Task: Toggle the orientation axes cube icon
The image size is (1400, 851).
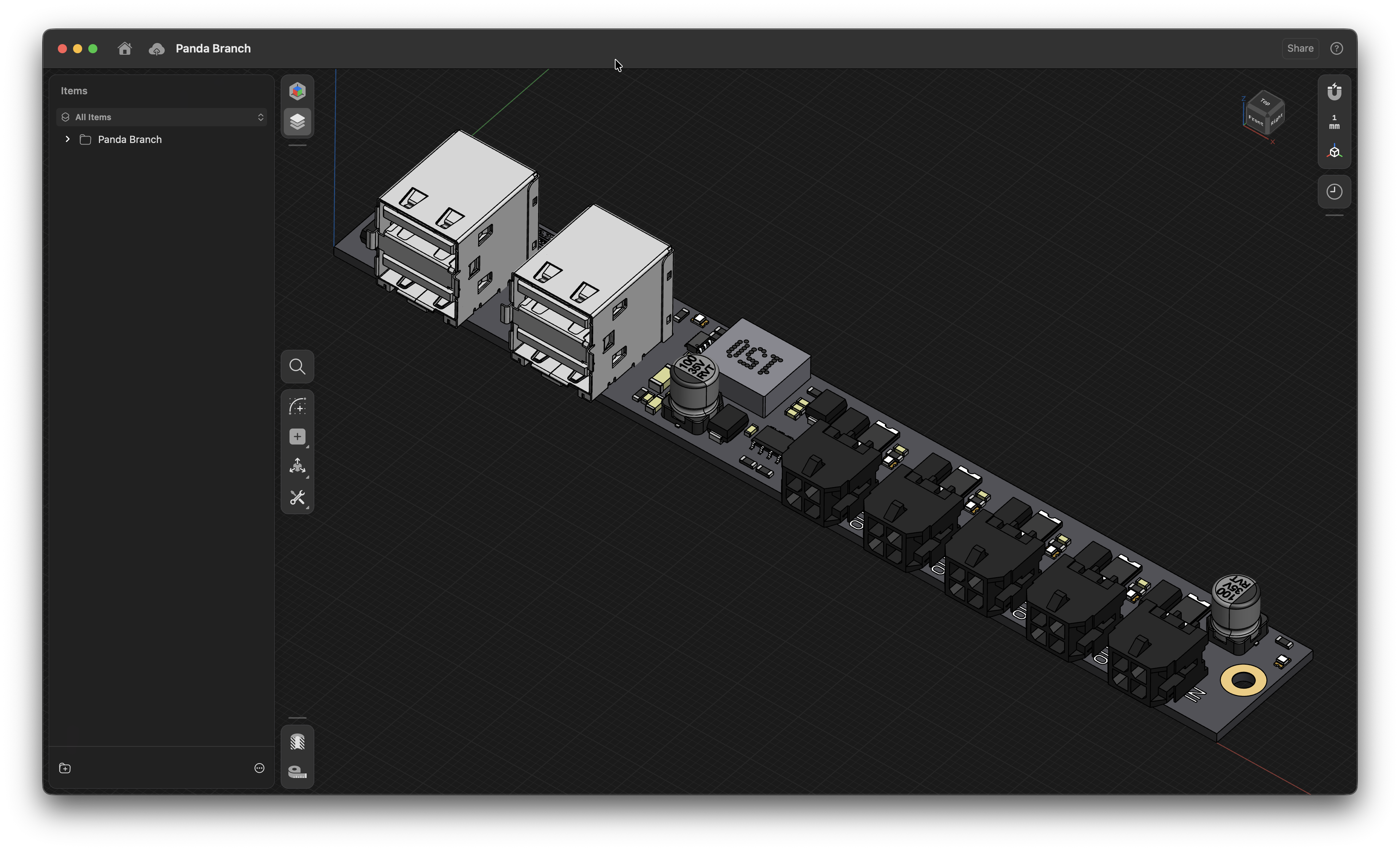Action: 1334,152
